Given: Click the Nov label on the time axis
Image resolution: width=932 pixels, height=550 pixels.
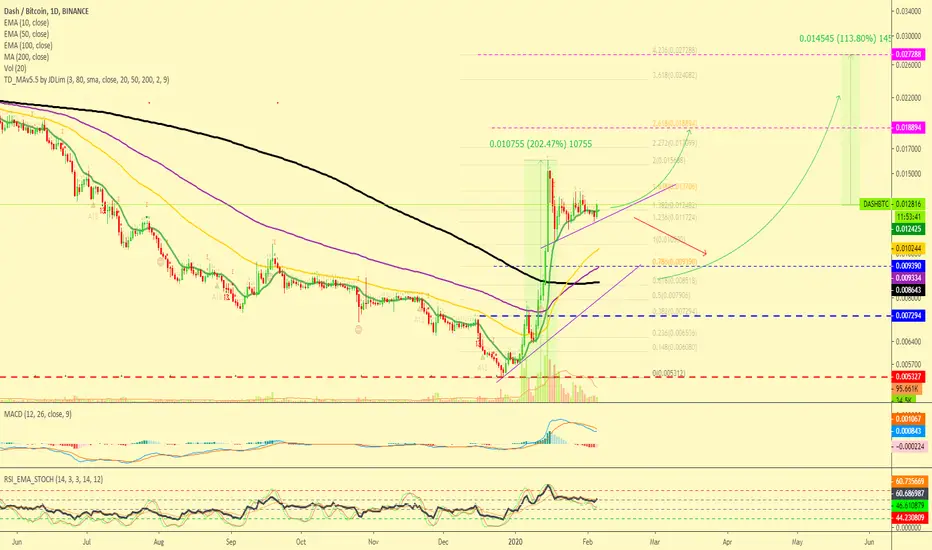Looking at the screenshot, I should 373,542.
